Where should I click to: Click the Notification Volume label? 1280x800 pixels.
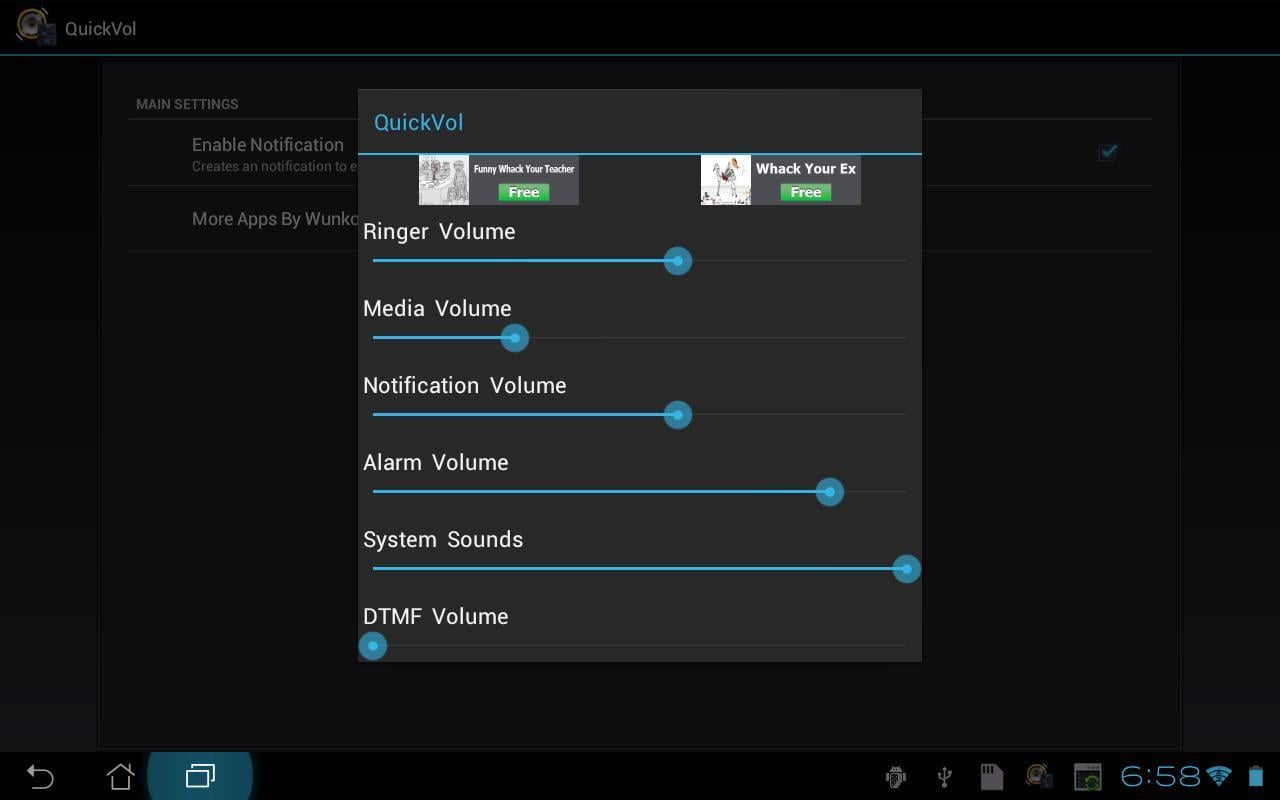(x=465, y=385)
